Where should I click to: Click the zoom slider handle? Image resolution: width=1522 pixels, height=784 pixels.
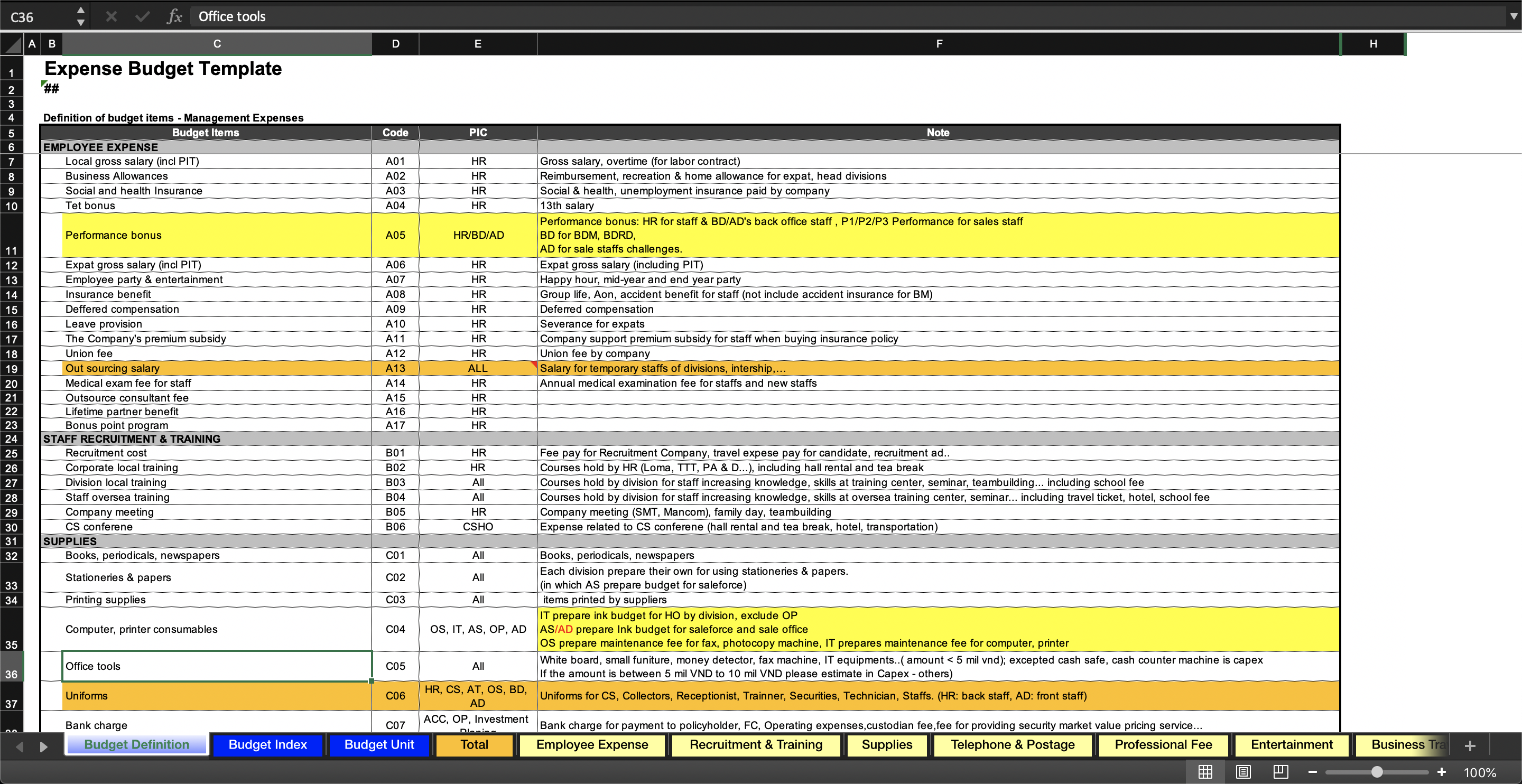tap(1377, 772)
